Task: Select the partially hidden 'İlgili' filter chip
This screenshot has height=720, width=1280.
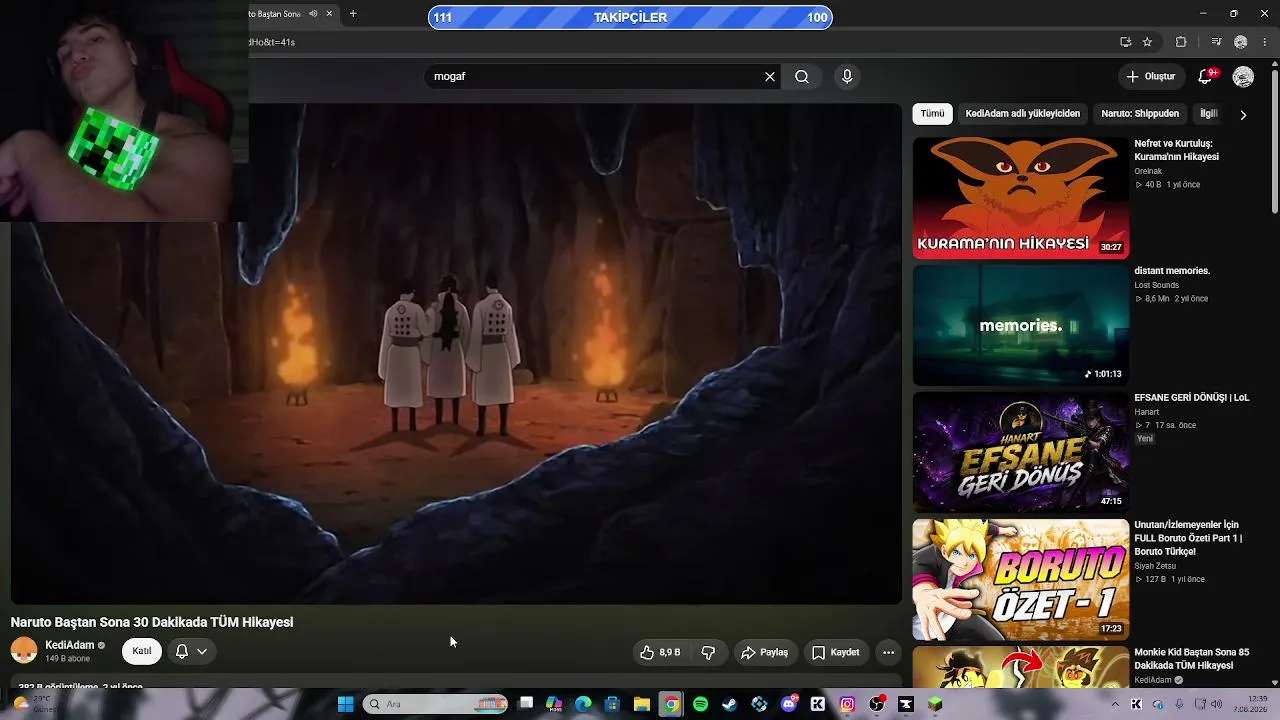Action: 1209,114
